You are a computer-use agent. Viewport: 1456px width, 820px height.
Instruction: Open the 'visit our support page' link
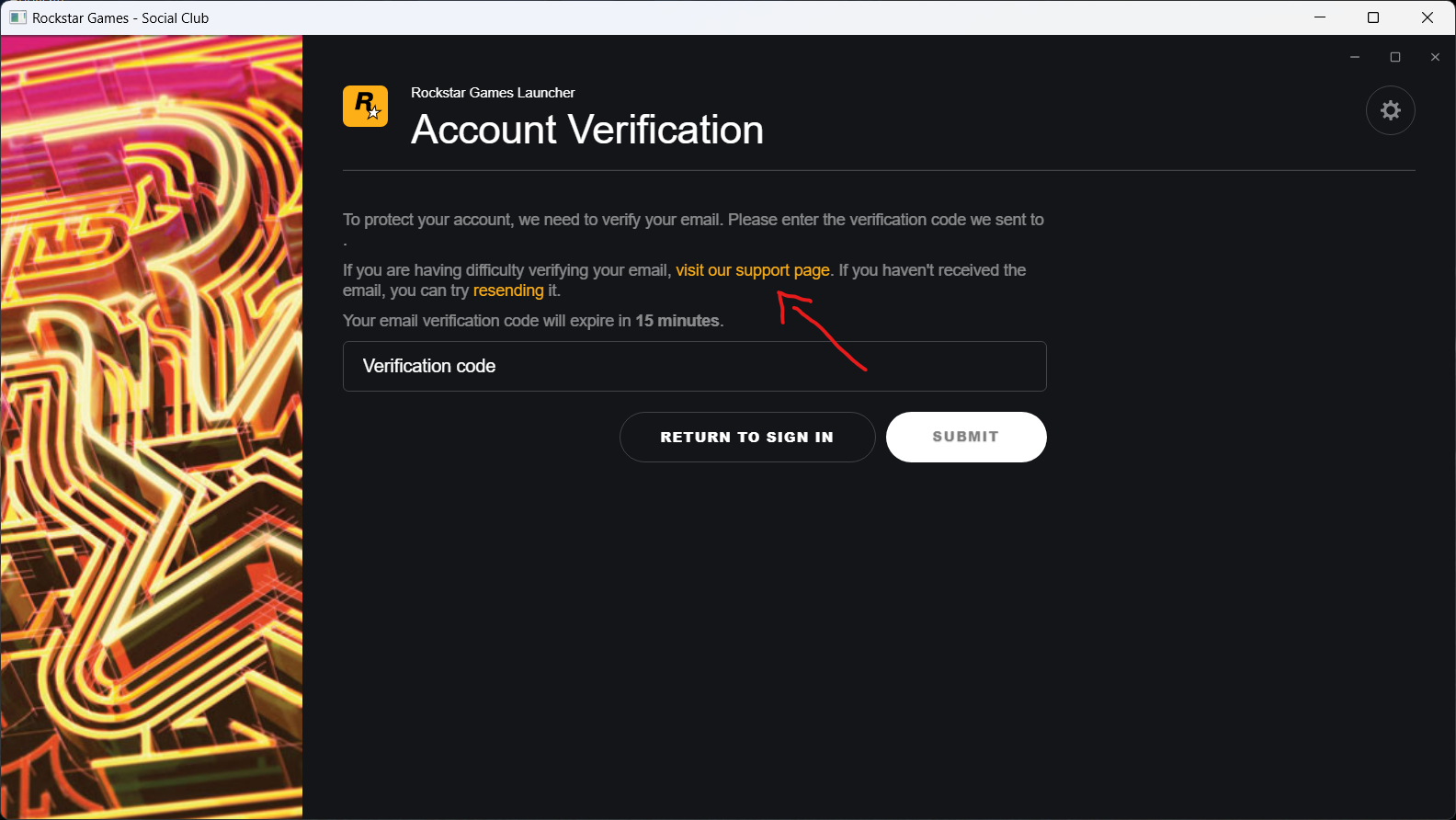[x=753, y=270]
